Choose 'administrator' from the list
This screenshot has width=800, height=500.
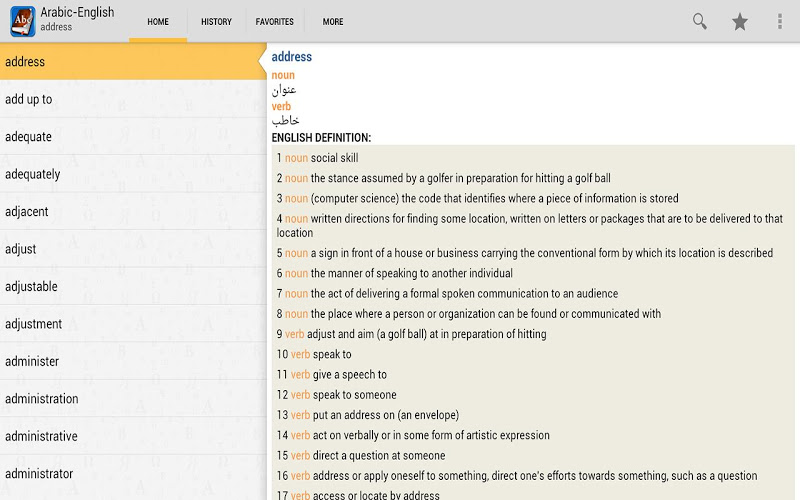pyautogui.click(x=132, y=474)
